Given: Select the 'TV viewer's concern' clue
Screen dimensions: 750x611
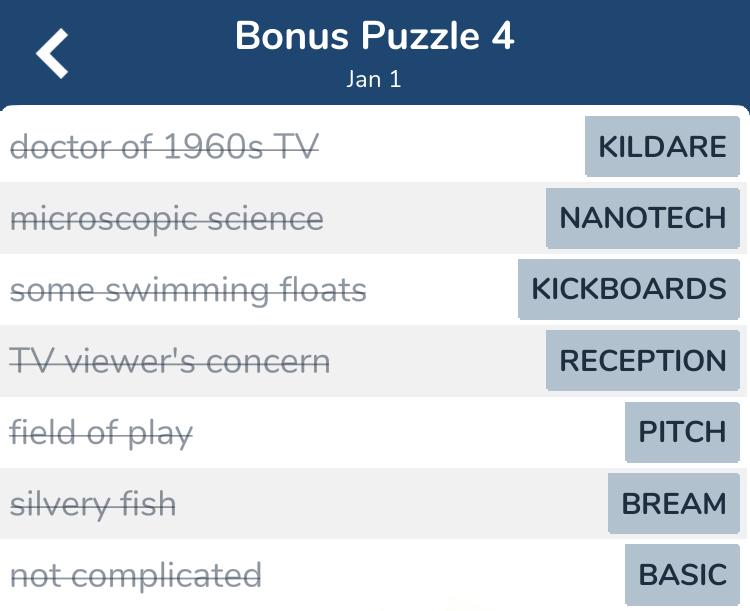Looking at the screenshot, I should tap(170, 361).
